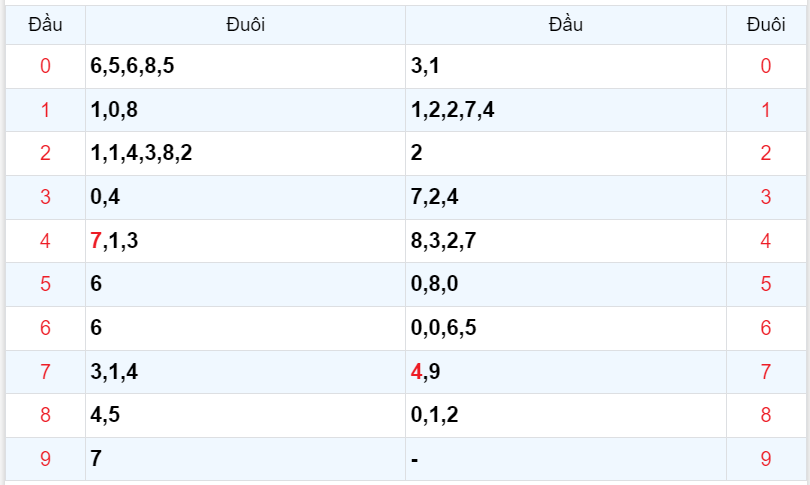Select the cell containing 4,5
Screen dimensions: 810x485
pyautogui.click(x=104, y=415)
